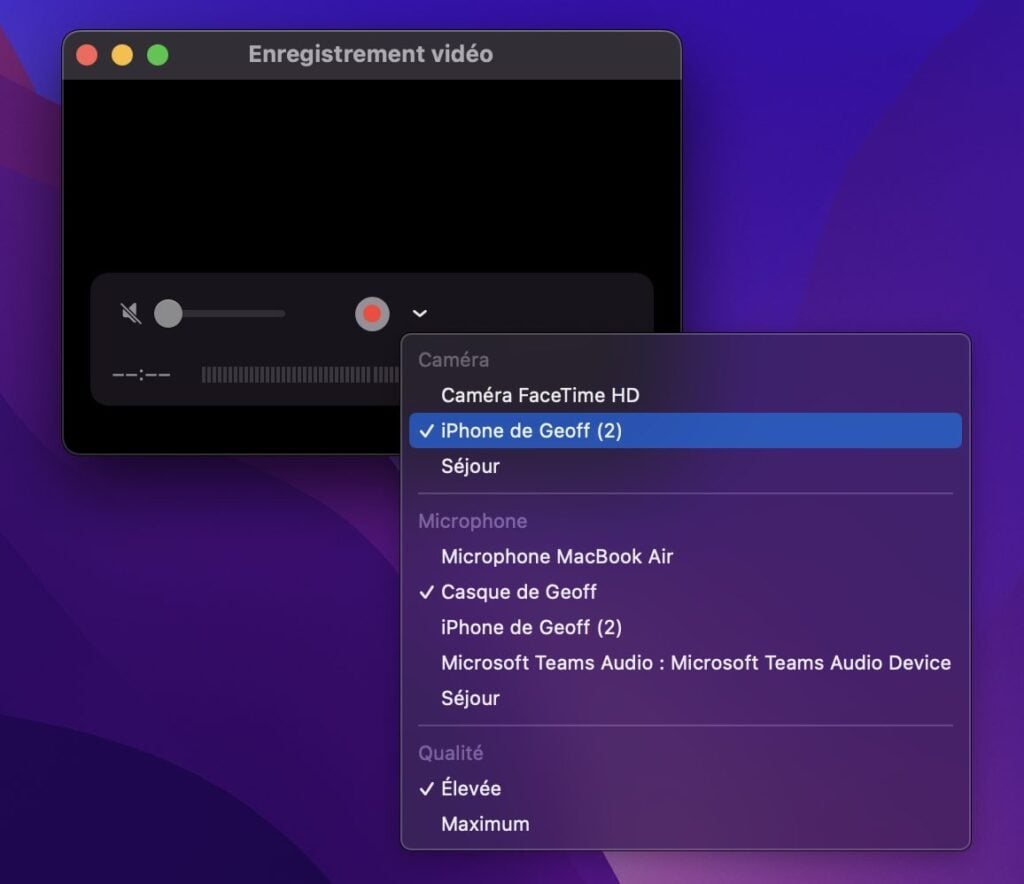Viewport: 1024px width, 884px height.
Task: Click the audio level meter bar
Action: 301,375
